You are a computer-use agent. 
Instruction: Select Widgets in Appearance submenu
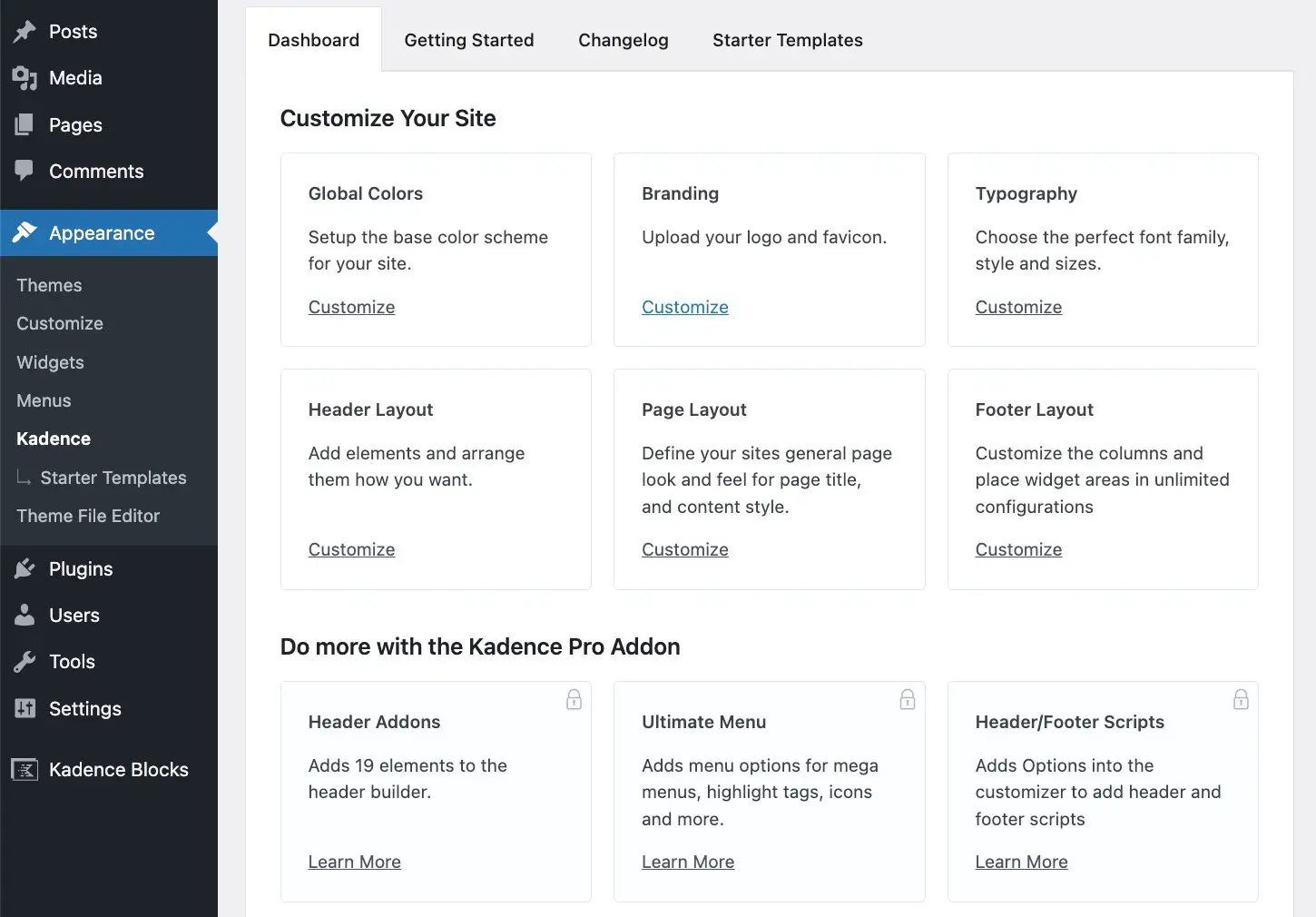[50, 362]
